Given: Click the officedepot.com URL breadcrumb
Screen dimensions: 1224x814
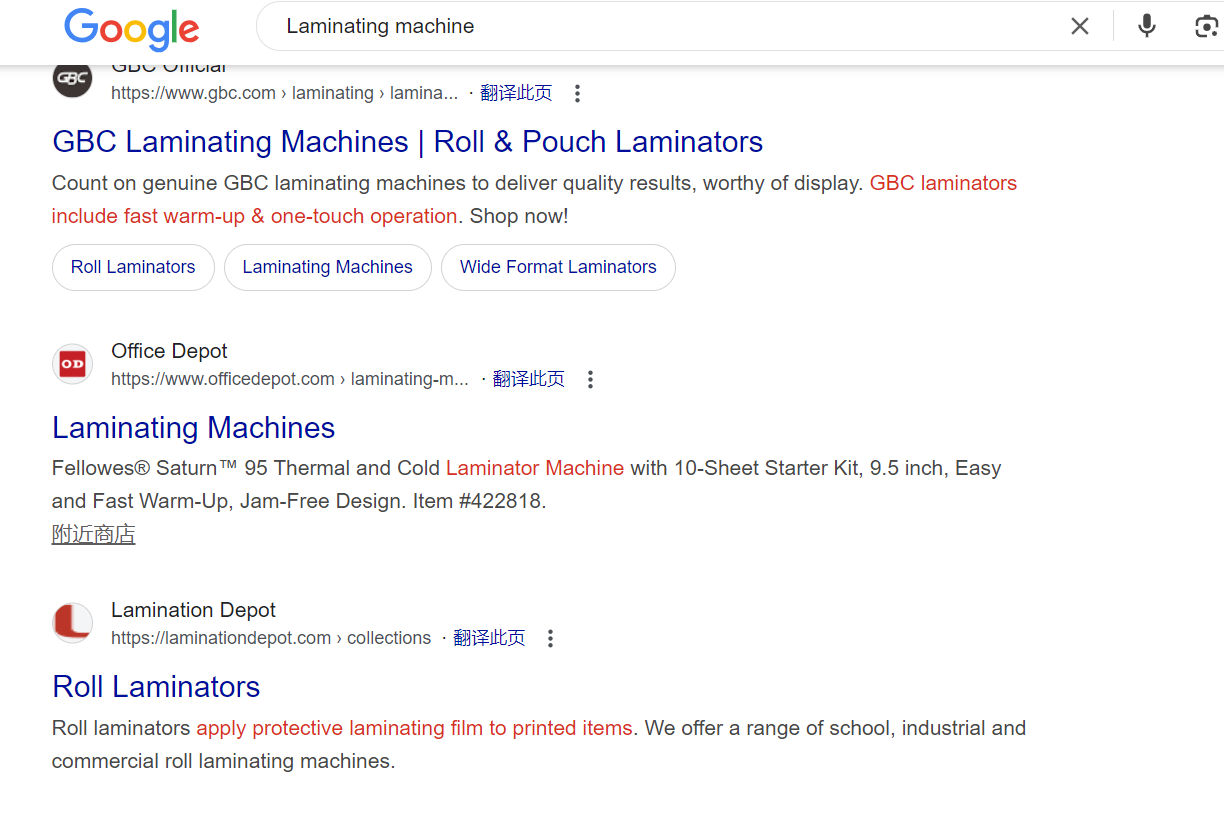Looking at the screenshot, I should [290, 379].
